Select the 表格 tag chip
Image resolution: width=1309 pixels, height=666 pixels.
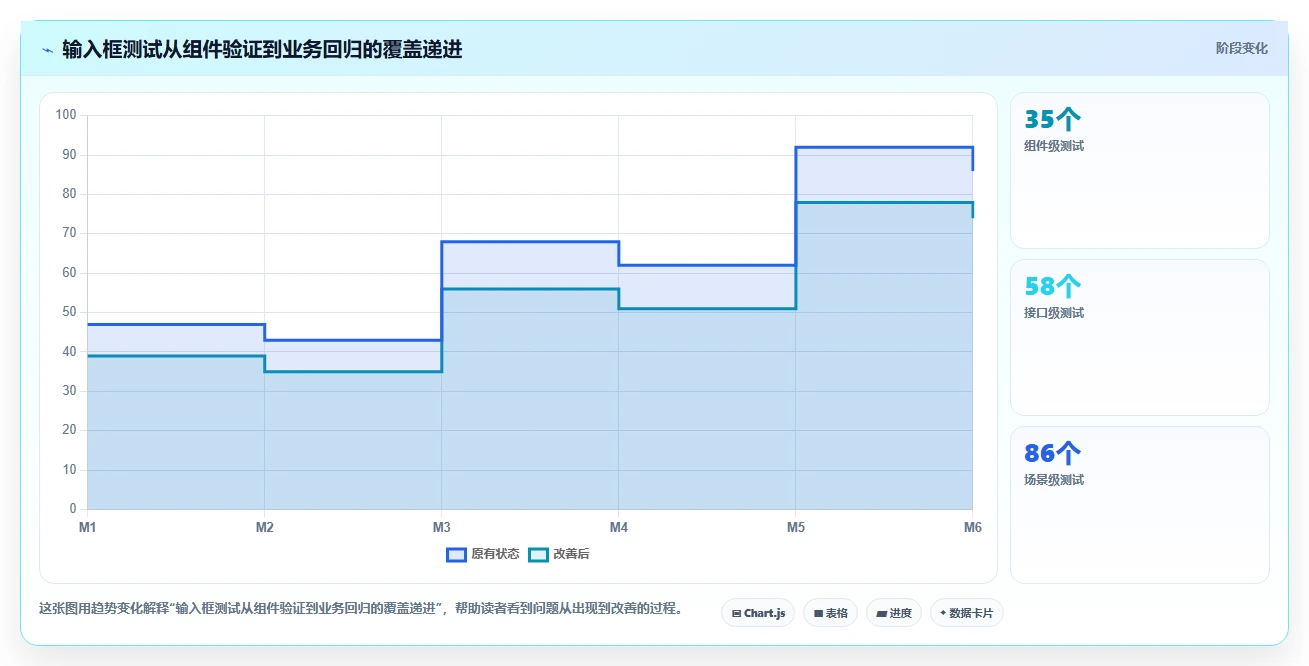[830, 613]
